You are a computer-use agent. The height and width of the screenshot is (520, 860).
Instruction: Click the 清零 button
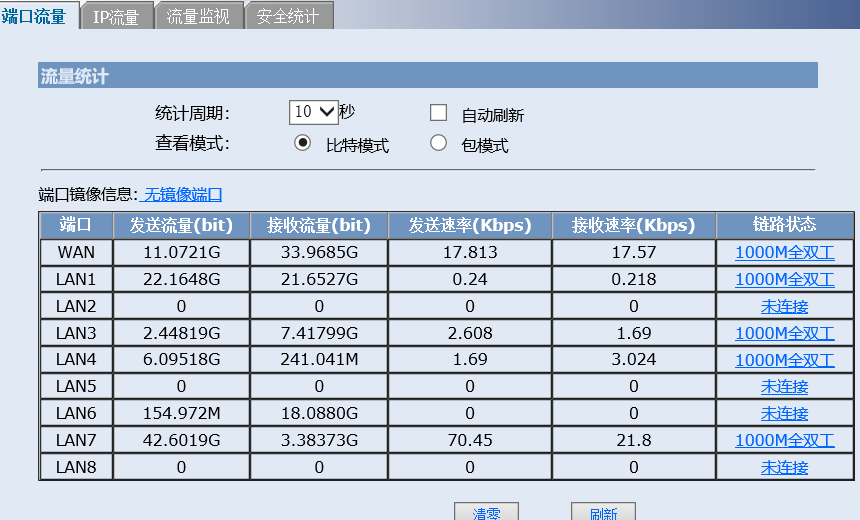point(486,512)
